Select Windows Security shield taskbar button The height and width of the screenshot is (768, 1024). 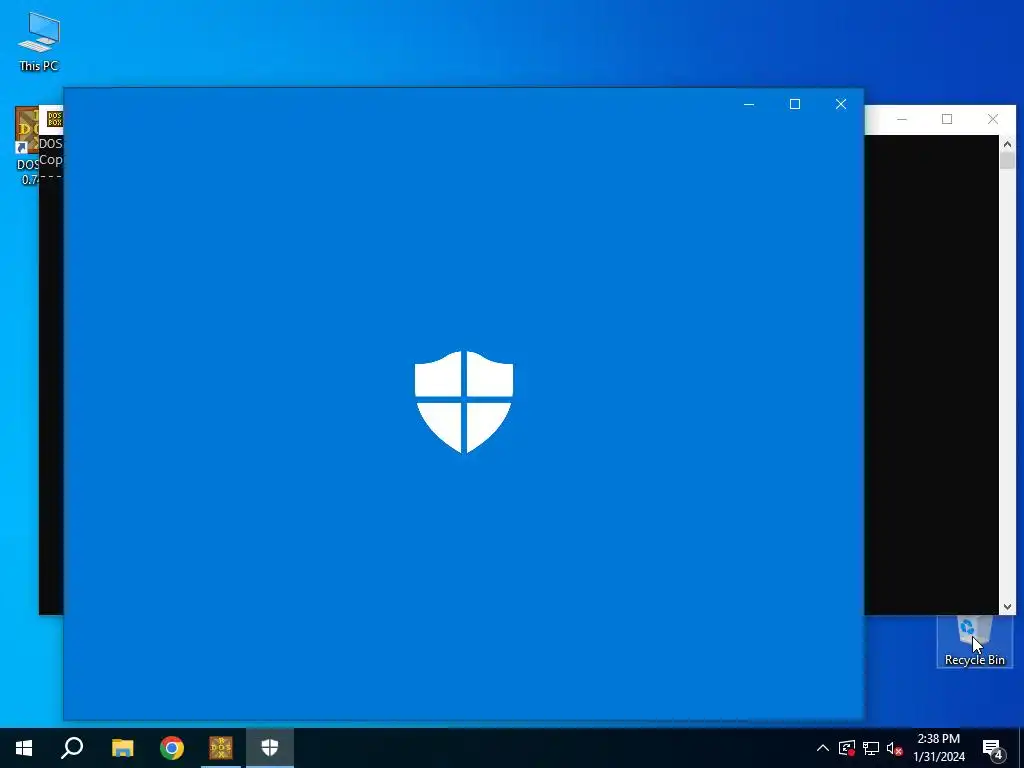pos(270,748)
